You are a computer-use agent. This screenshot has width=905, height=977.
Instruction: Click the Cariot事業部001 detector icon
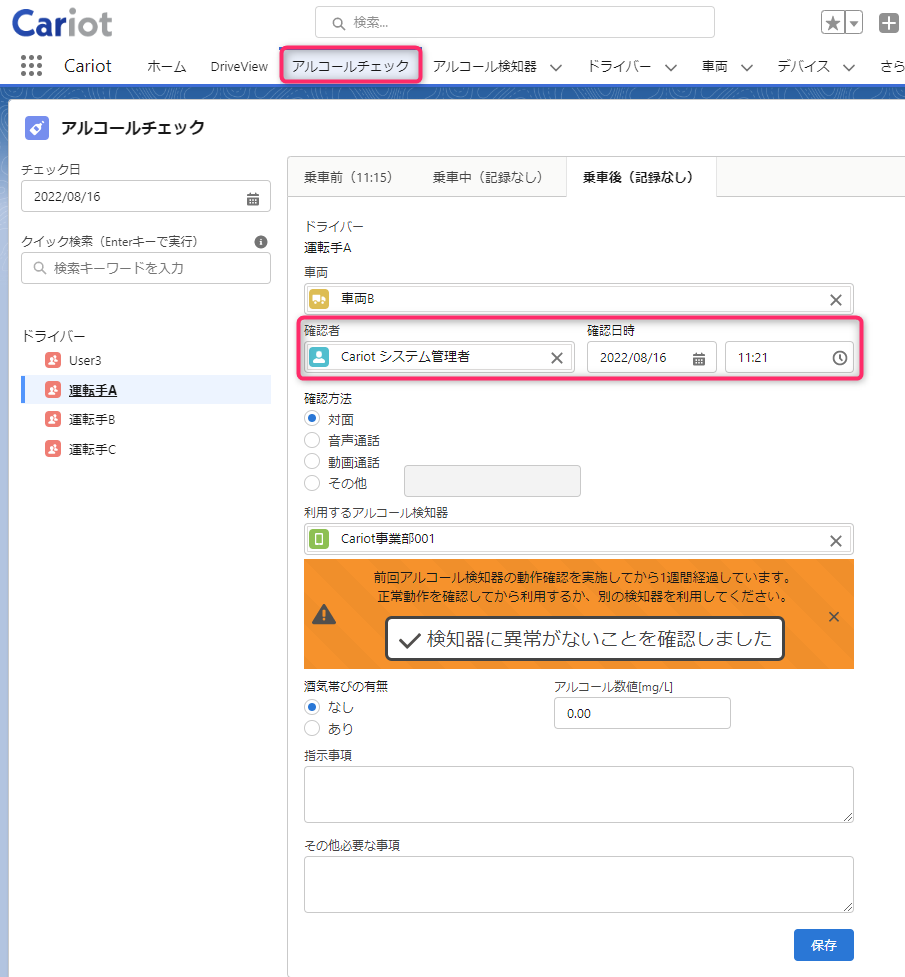click(x=319, y=539)
